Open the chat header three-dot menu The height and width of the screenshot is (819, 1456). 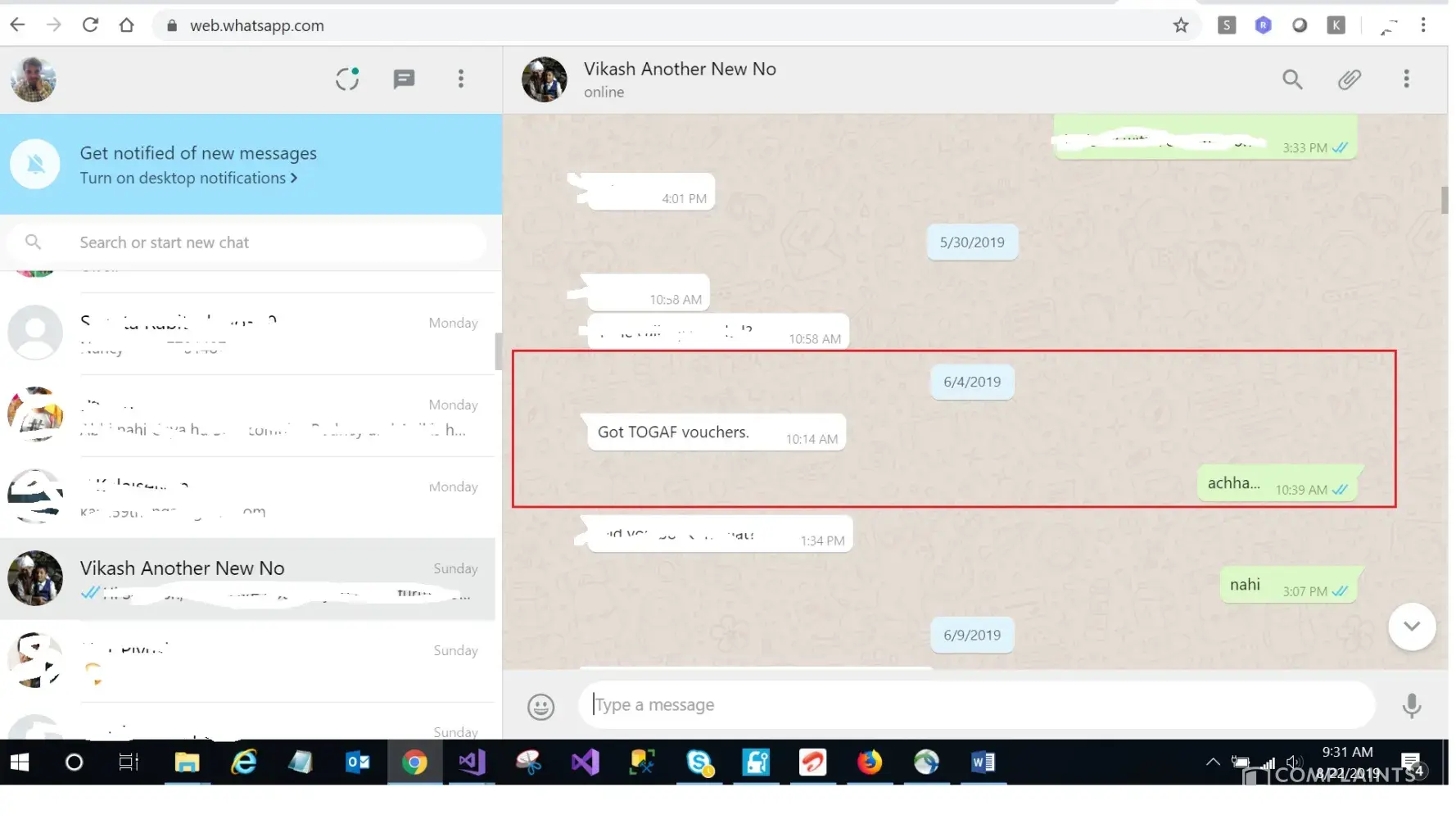(1406, 79)
